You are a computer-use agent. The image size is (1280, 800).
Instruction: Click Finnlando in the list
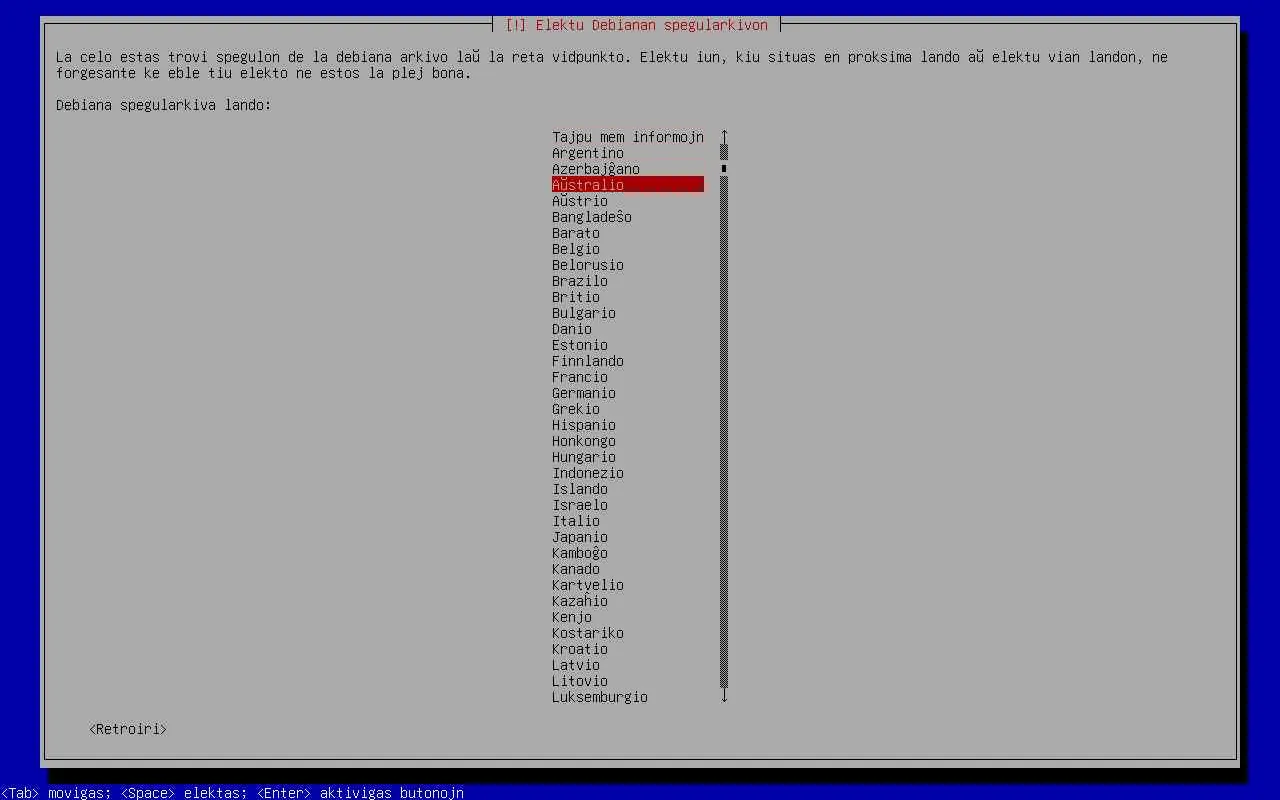click(x=588, y=361)
